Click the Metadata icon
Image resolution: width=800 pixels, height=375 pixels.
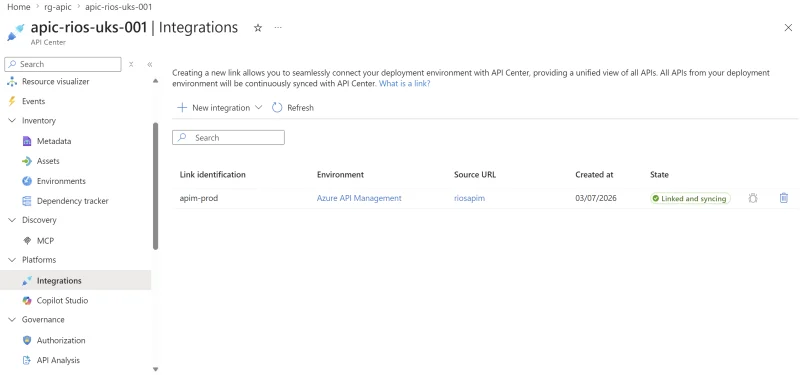27,141
